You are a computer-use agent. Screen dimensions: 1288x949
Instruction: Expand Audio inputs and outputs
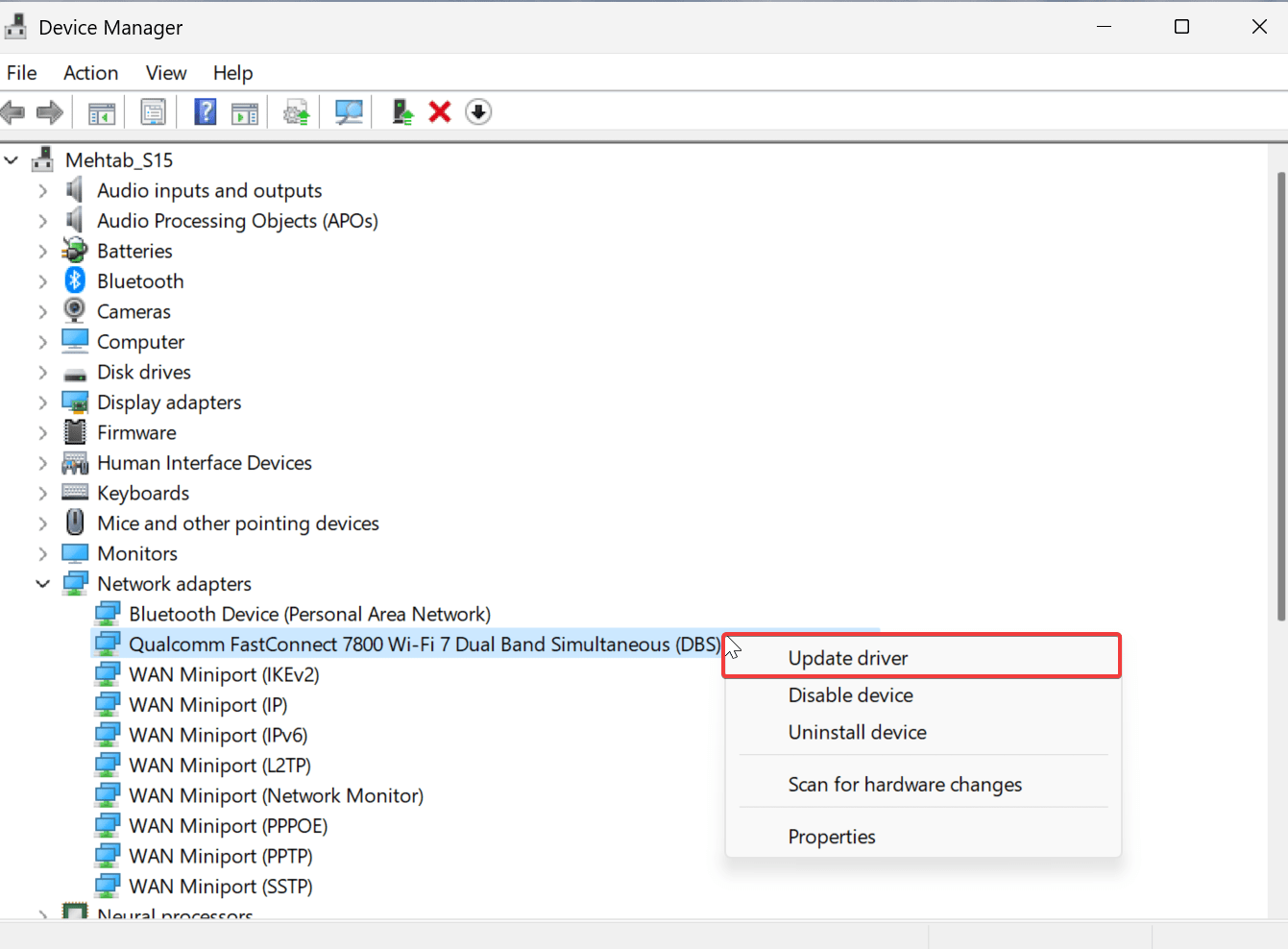pos(42,190)
